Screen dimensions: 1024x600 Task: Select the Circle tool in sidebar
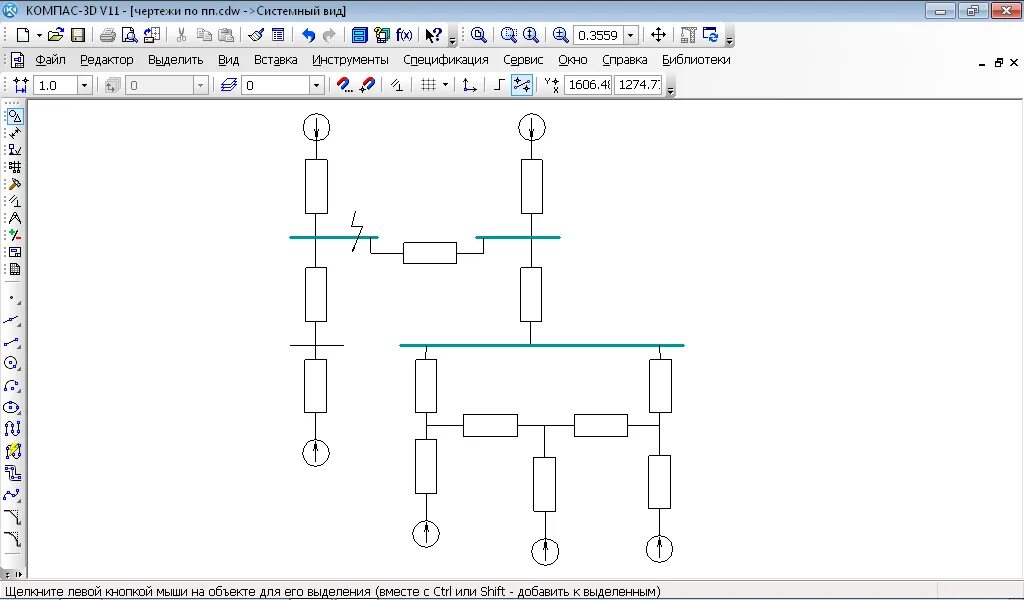tap(13, 364)
